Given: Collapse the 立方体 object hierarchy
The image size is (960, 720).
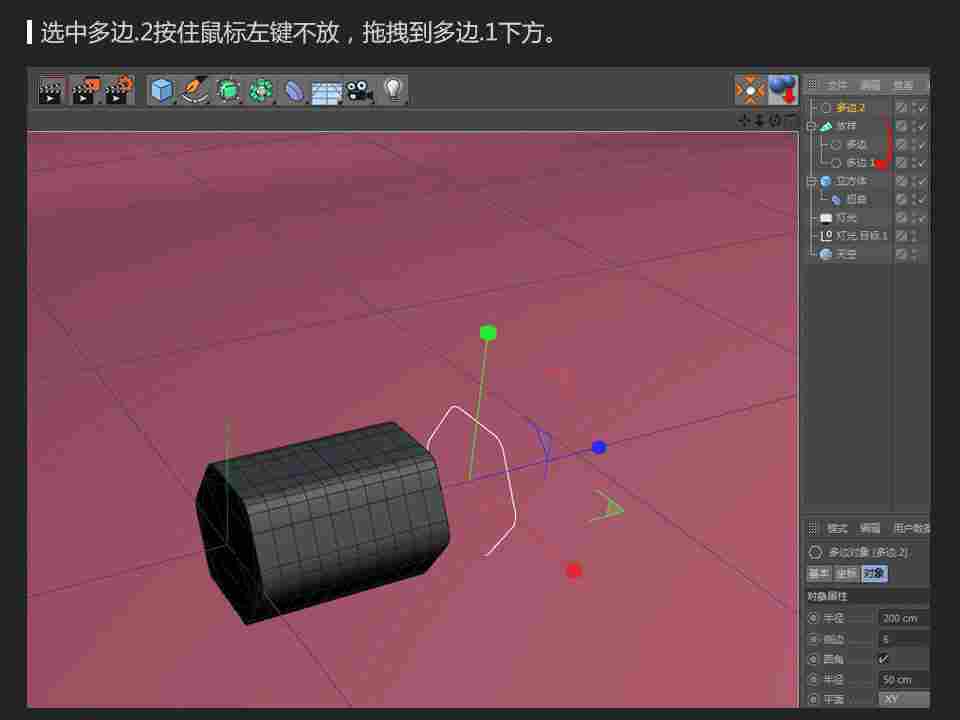Looking at the screenshot, I should coord(812,181).
